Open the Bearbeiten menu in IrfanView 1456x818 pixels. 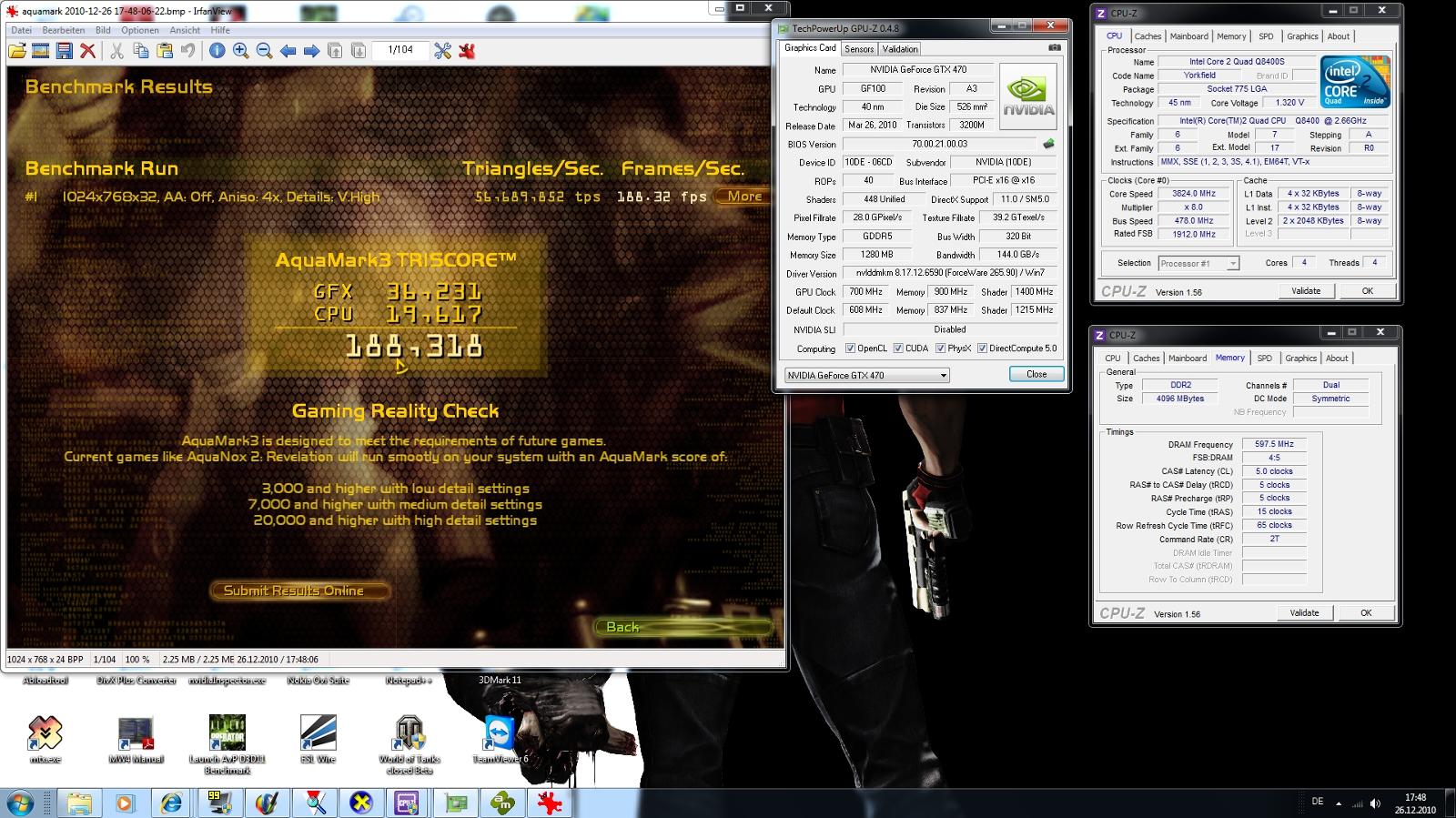[x=64, y=30]
